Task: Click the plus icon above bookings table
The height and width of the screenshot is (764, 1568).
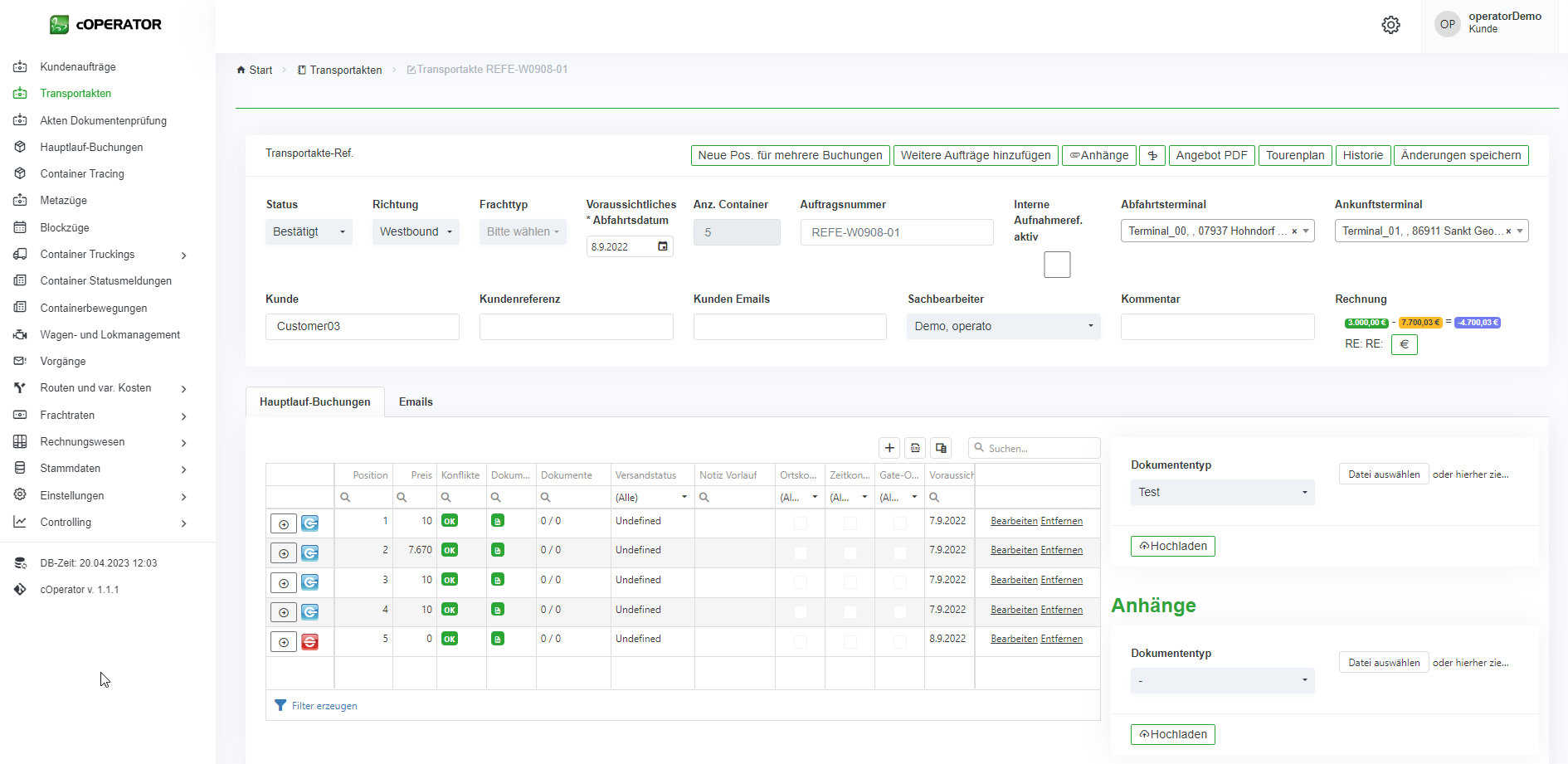Action: pos(889,448)
